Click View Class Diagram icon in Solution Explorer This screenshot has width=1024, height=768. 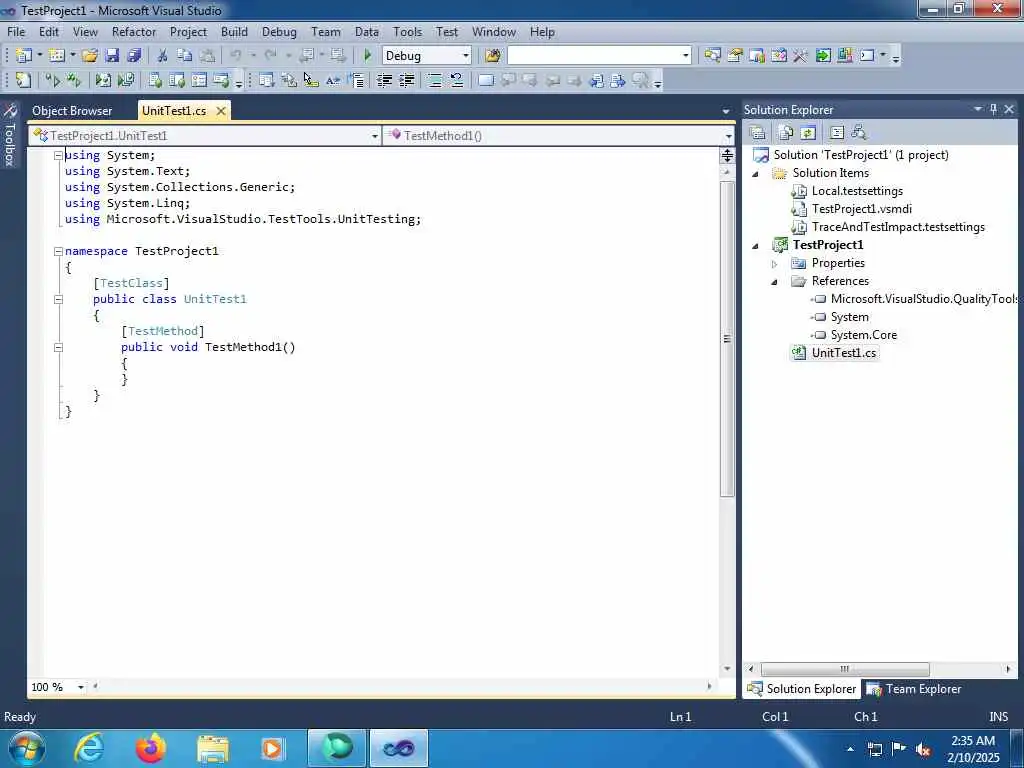coord(859,133)
